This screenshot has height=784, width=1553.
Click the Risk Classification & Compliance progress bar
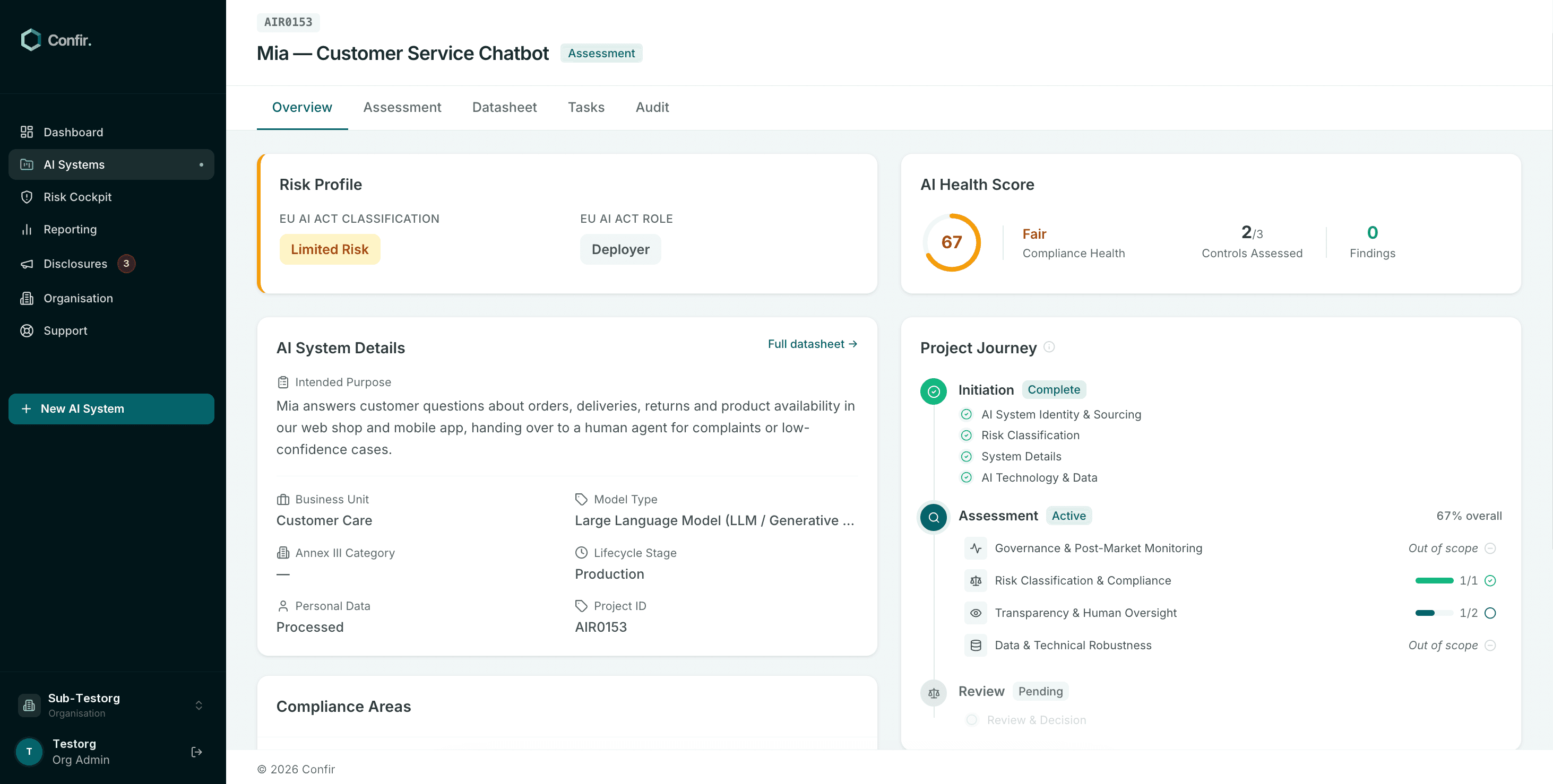click(1434, 581)
